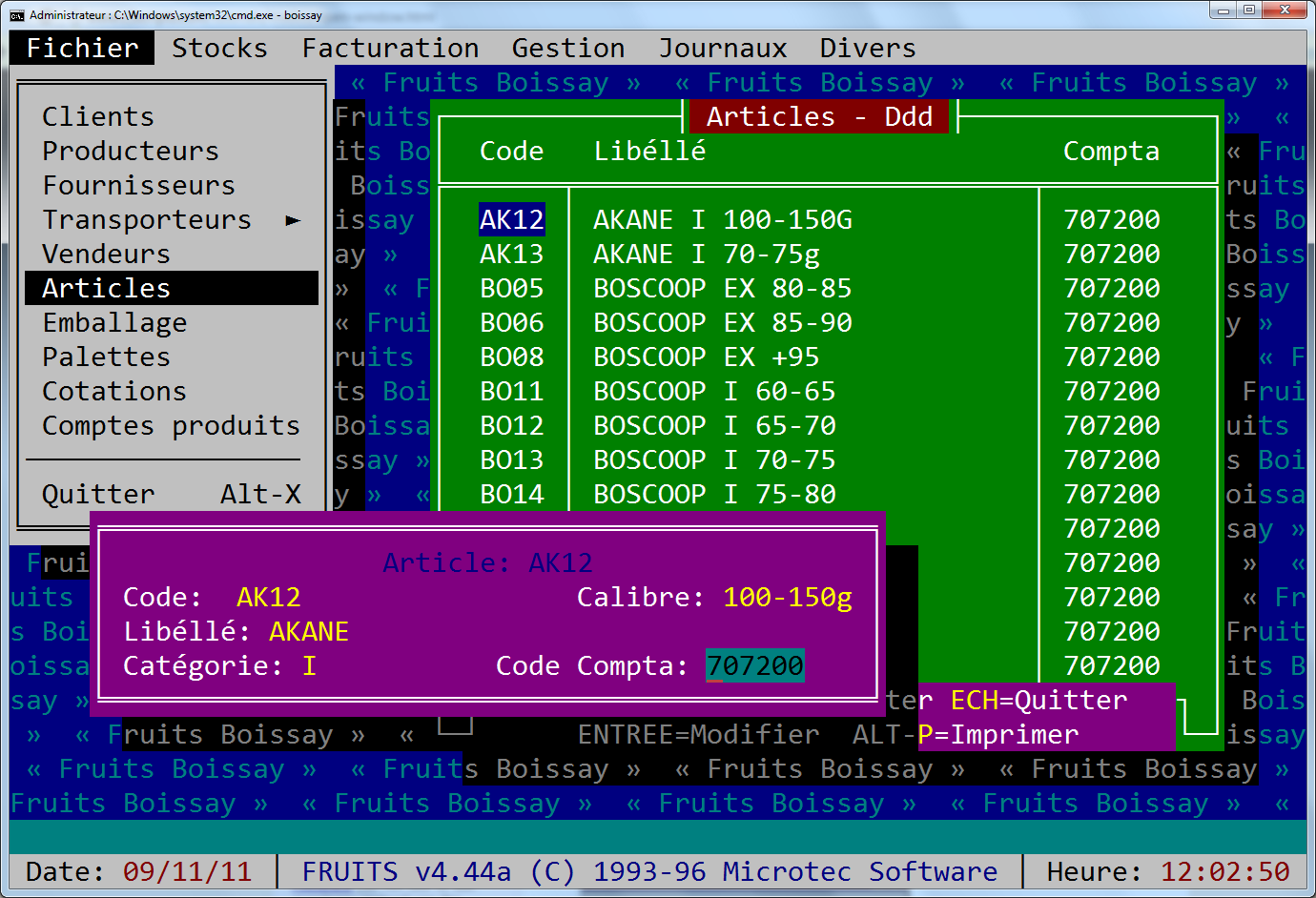The image size is (1316, 898).
Task: Click the Compta column header
Action: tap(1112, 151)
